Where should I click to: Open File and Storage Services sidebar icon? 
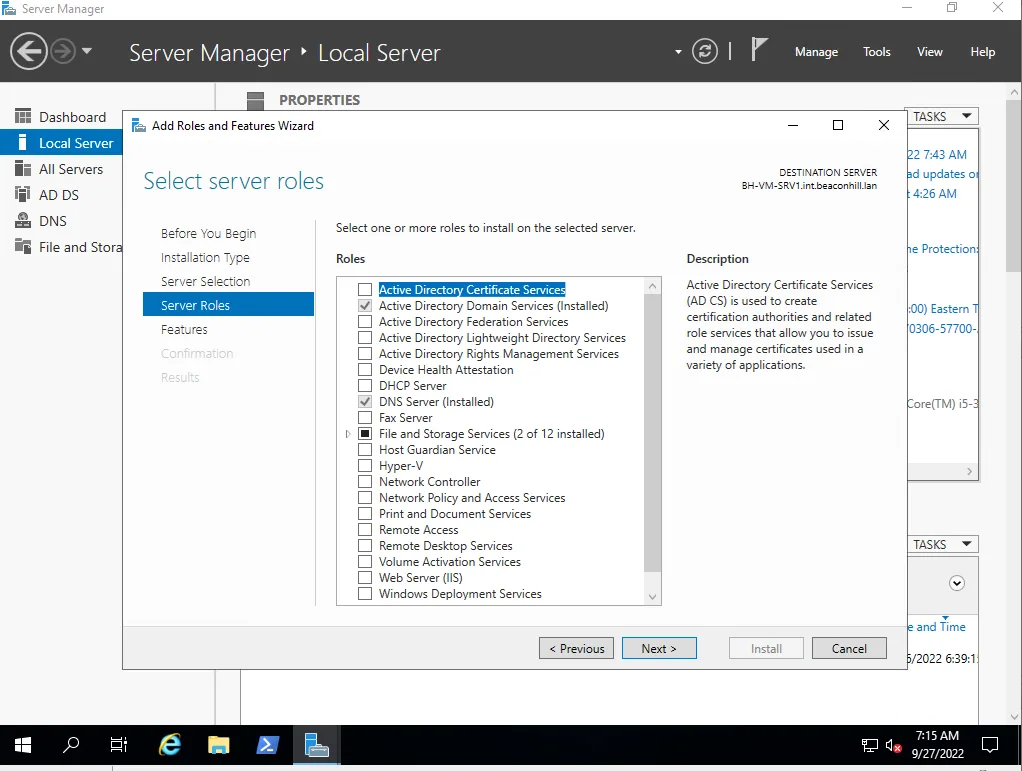(x=23, y=247)
